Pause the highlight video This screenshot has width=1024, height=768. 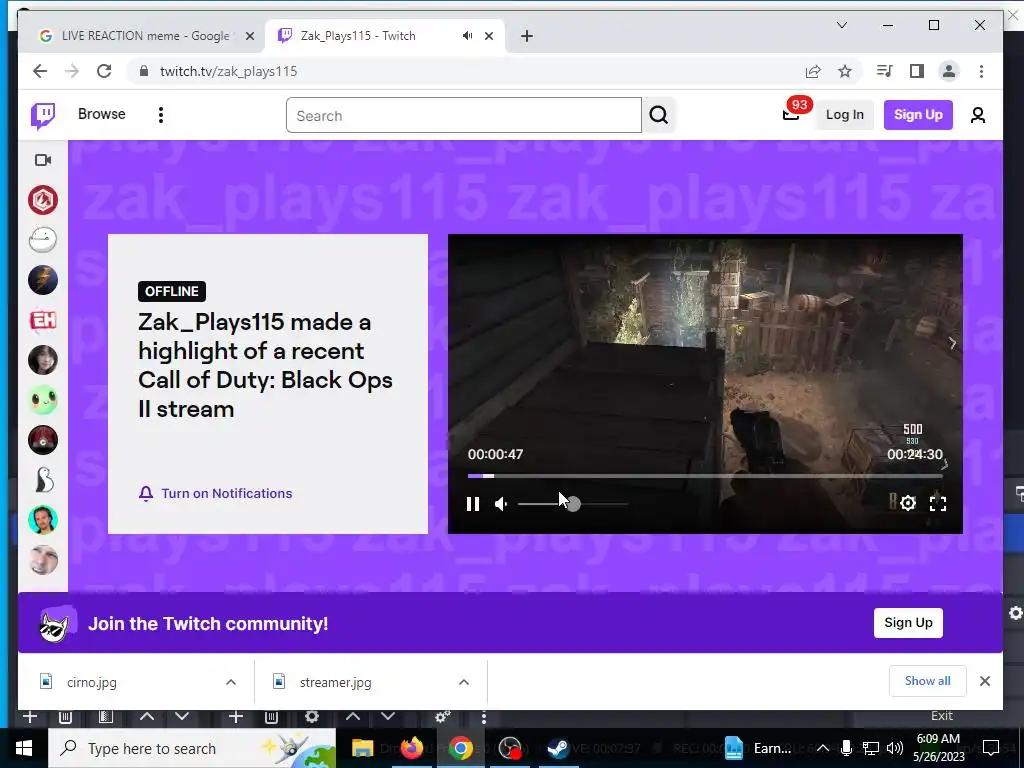pyautogui.click(x=473, y=504)
